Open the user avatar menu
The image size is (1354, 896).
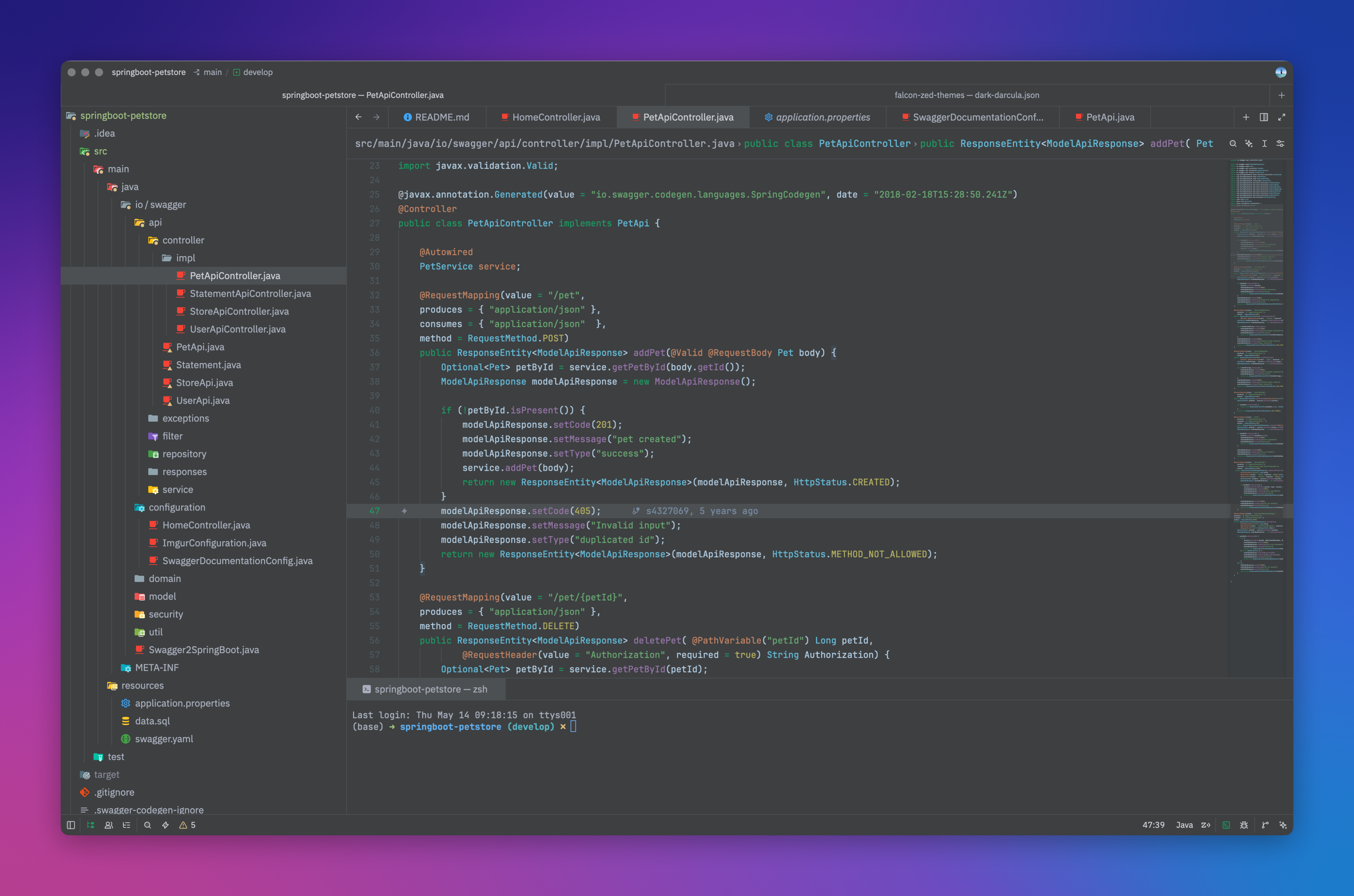(x=1280, y=72)
